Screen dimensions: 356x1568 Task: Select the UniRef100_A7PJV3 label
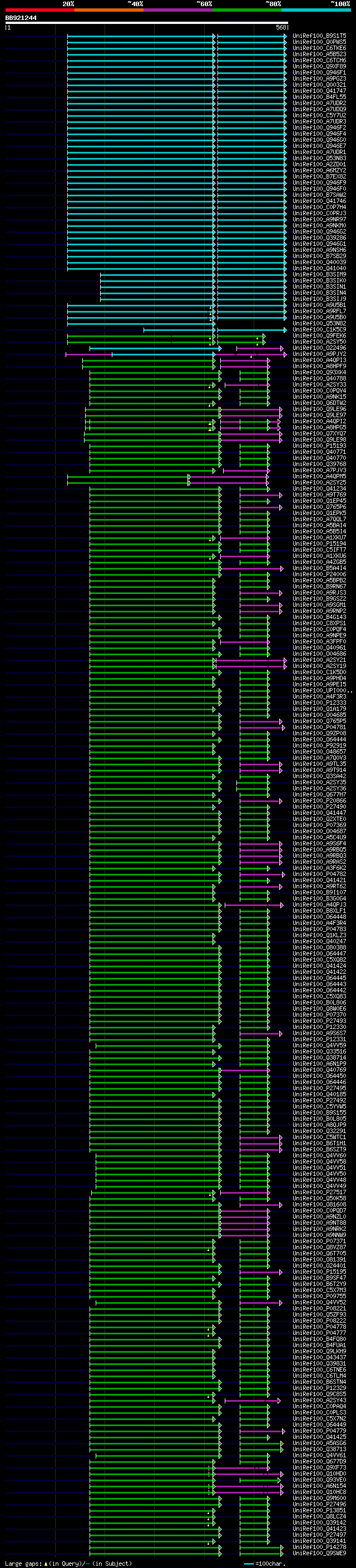(319, 471)
